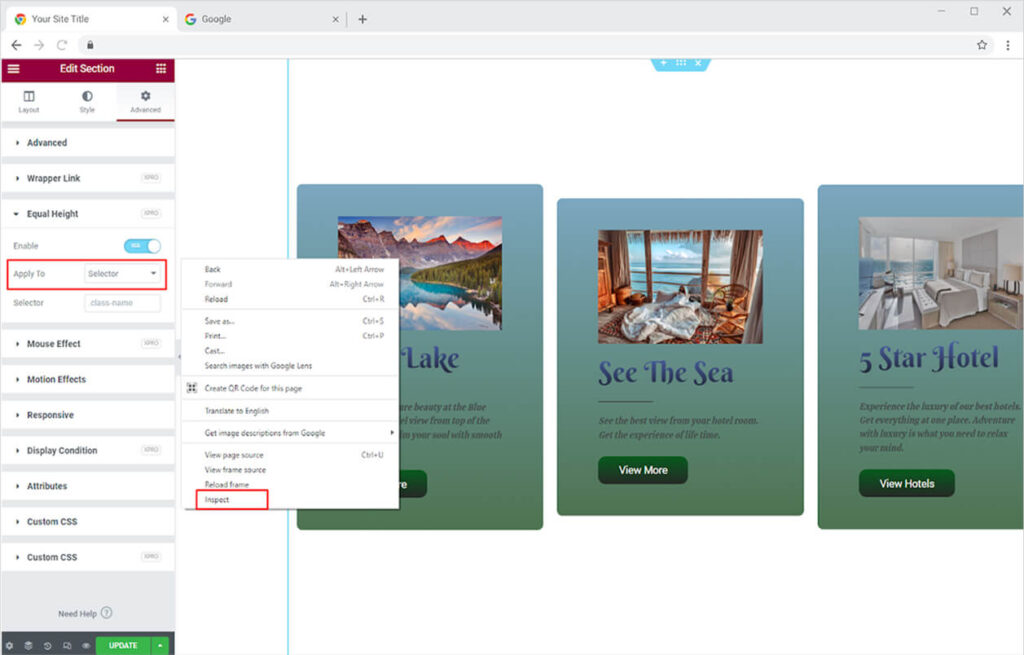The image size is (1024, 655).
Task: Expand the Motion Effects section
Action: point(56,380)
